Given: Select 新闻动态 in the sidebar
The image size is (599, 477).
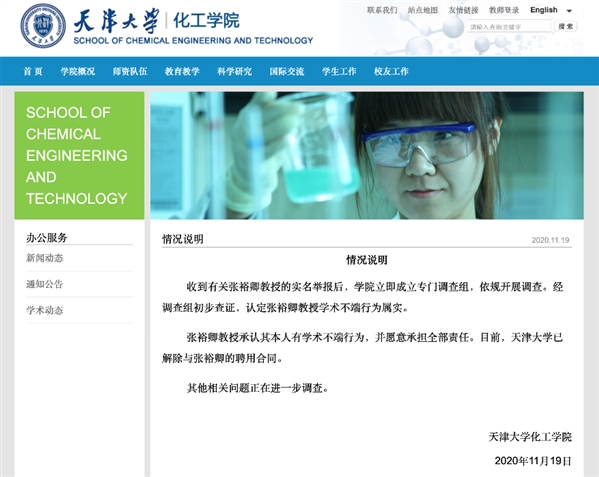Looking at the screenshot, I should click(45, 258).
